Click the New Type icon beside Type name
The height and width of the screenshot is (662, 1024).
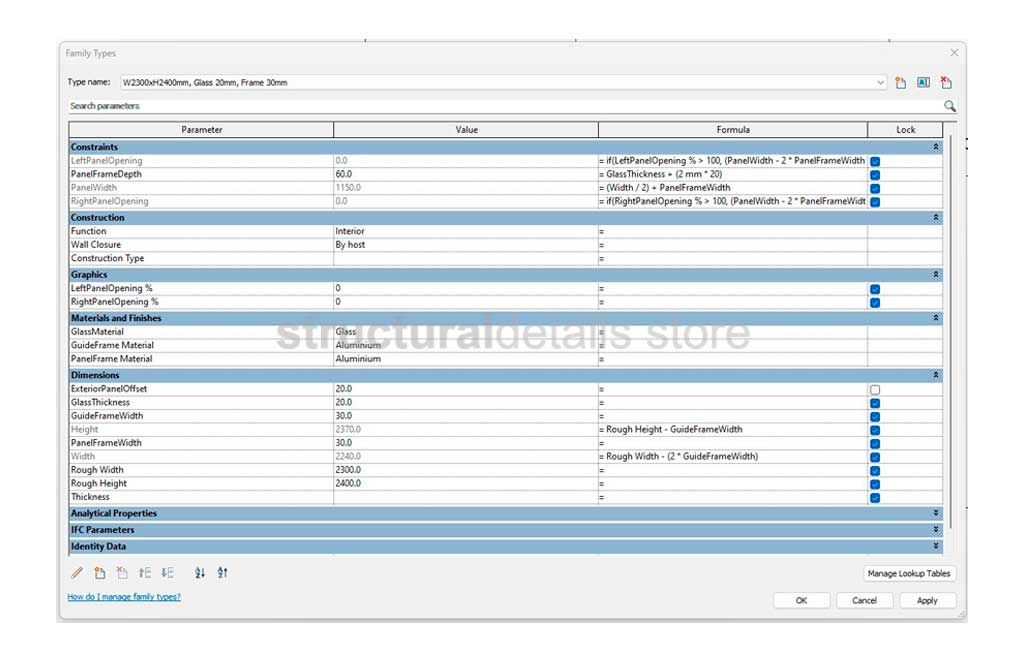(901, 83)
